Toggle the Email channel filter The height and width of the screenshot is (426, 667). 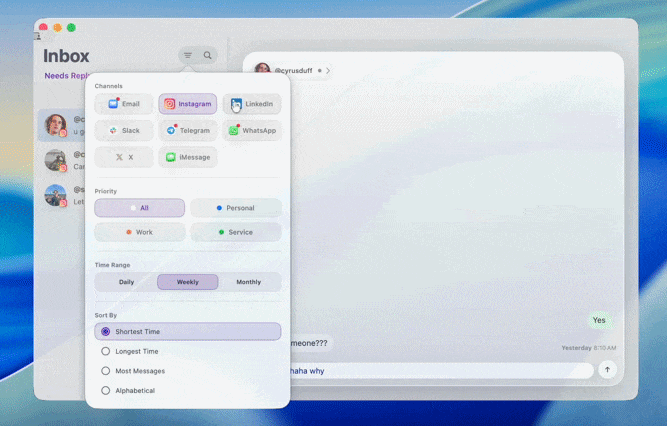point(124,104)
